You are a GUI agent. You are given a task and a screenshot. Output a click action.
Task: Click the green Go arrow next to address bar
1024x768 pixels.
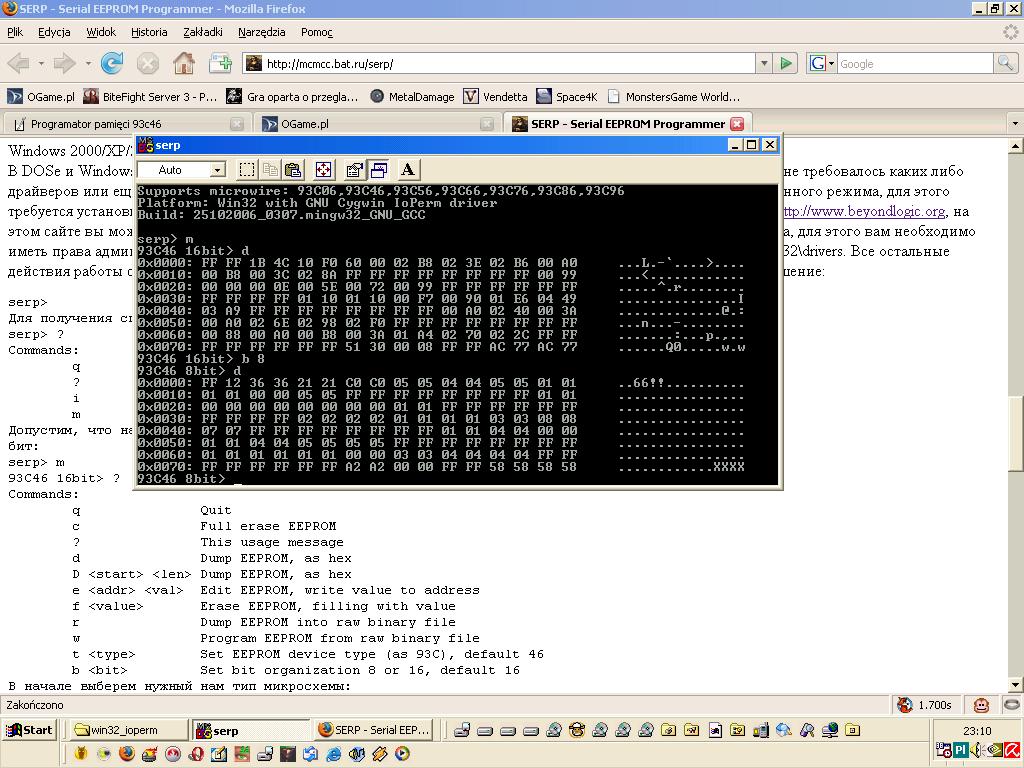[786, 64]
